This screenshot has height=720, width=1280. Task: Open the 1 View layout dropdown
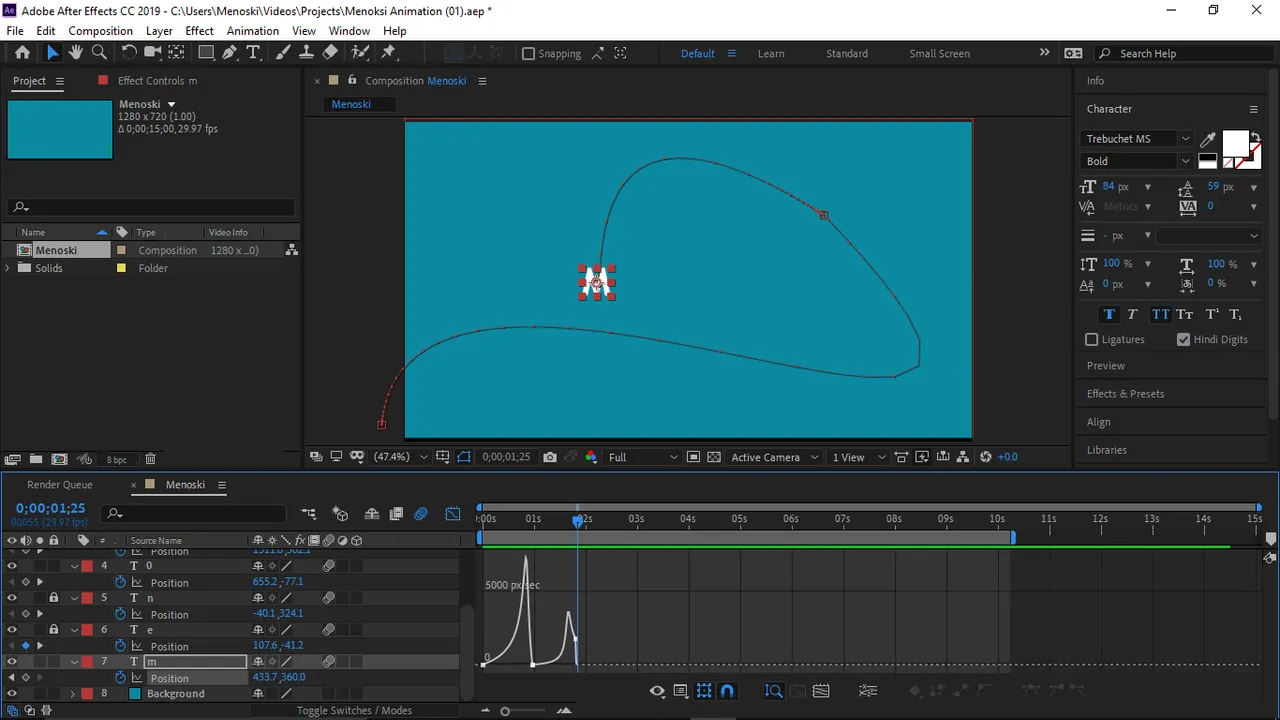[859, 457]
